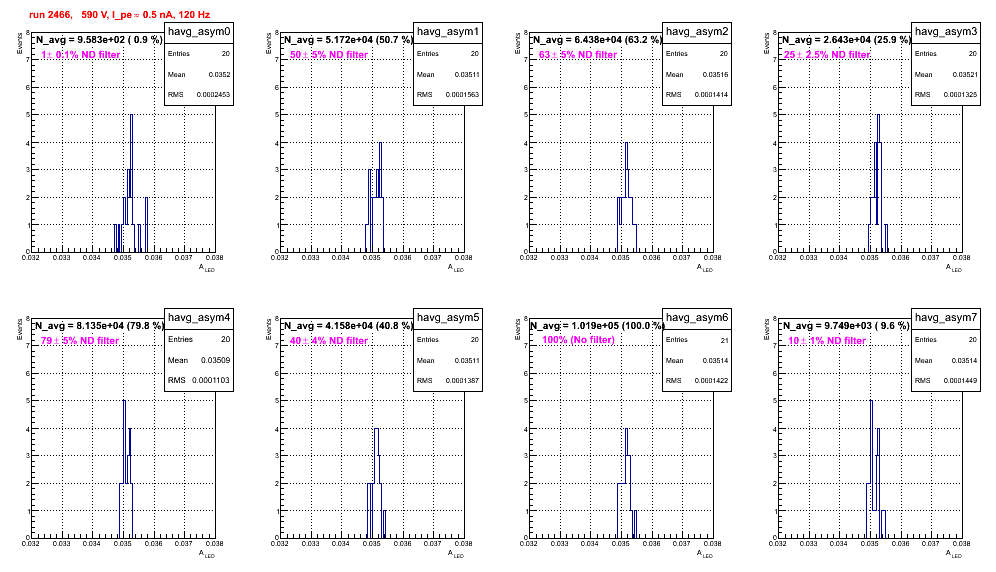This screenshot has height=572, width=996.
Task: Select the havg_asym1 stats box title
Action: [x=448, y=32]
